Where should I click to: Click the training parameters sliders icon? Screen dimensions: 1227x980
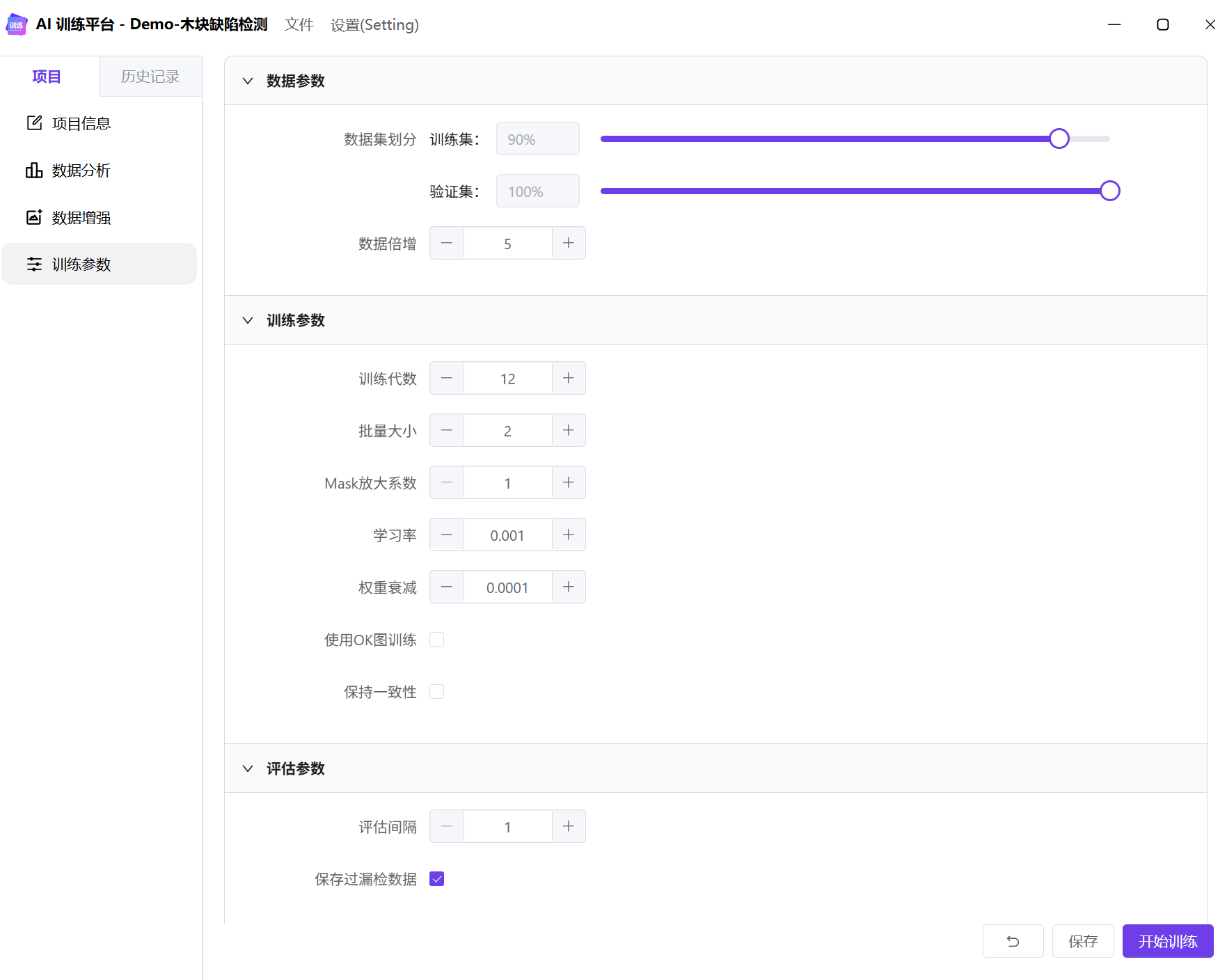34,264
